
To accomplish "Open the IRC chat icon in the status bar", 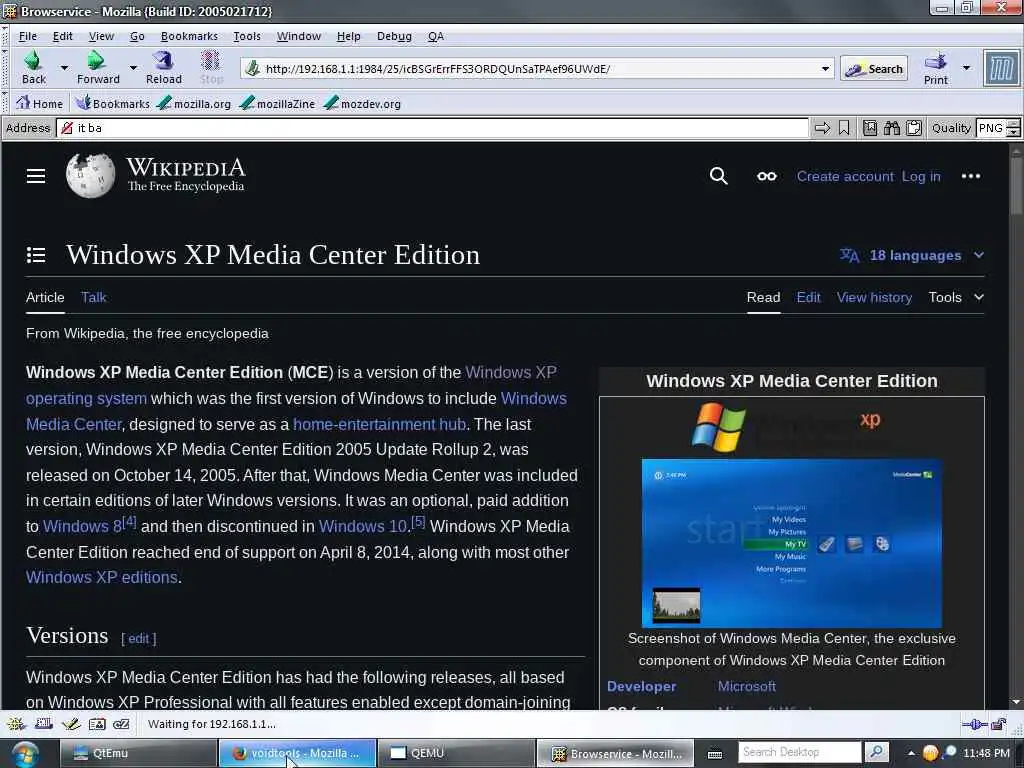I will [x=121, y=724].
